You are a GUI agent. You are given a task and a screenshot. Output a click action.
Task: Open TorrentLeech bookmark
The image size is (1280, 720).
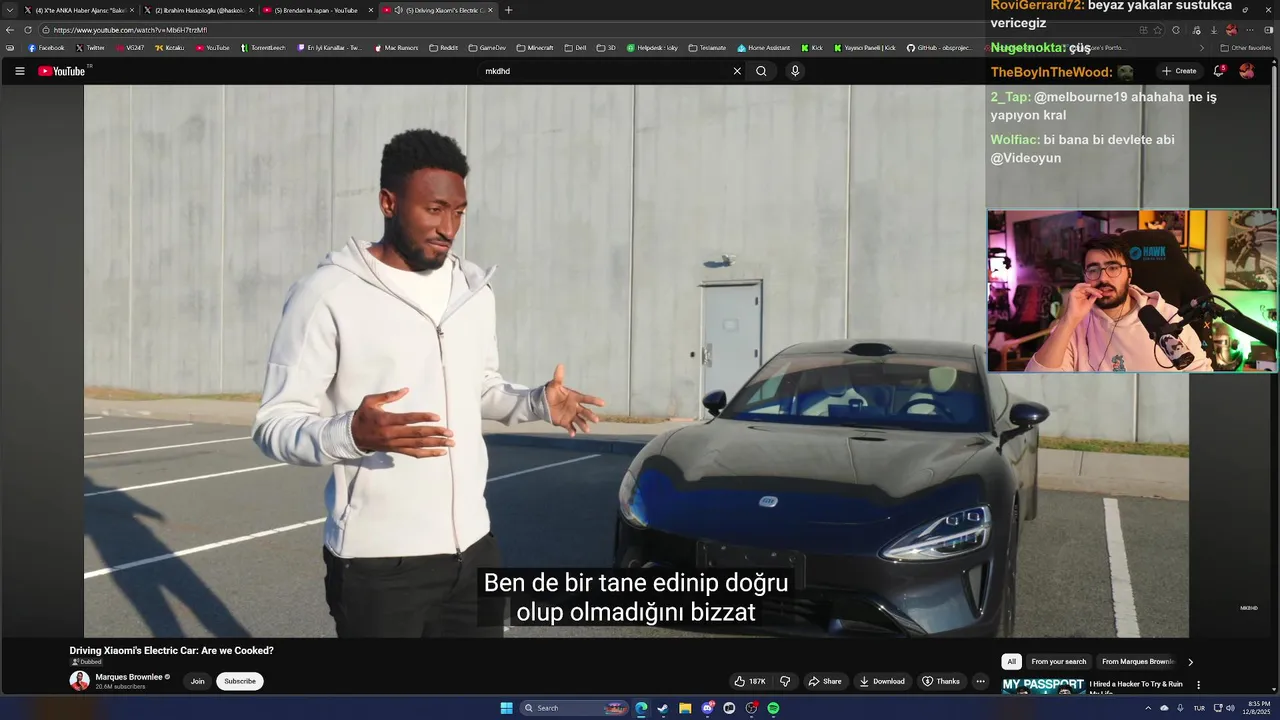pyautogui.click(x=263, y=48)
